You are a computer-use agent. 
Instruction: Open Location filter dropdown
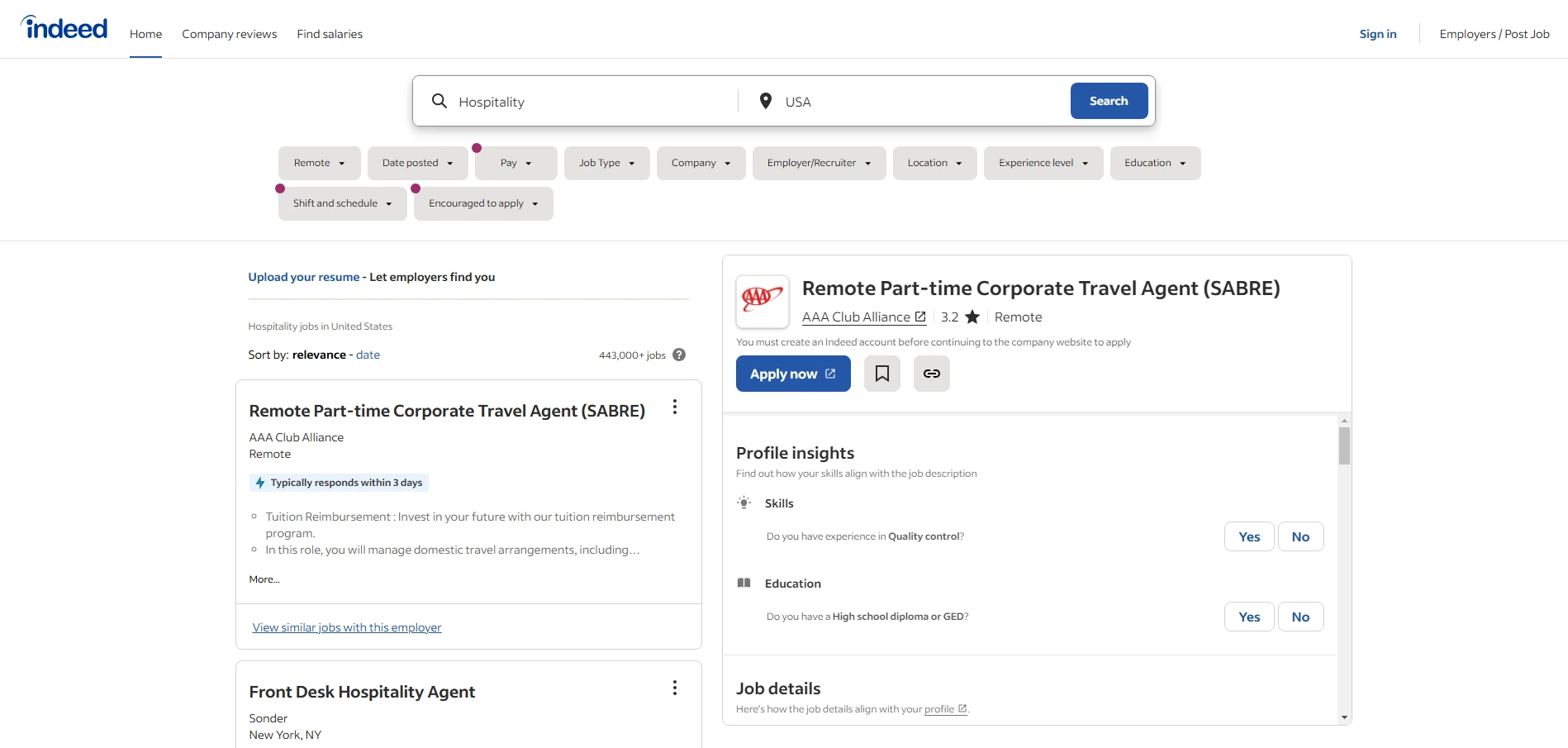pos(935,163)
